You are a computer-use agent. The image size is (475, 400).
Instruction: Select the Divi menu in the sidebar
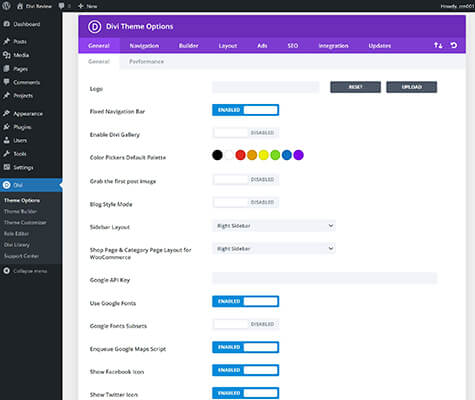tap(31, 185)
